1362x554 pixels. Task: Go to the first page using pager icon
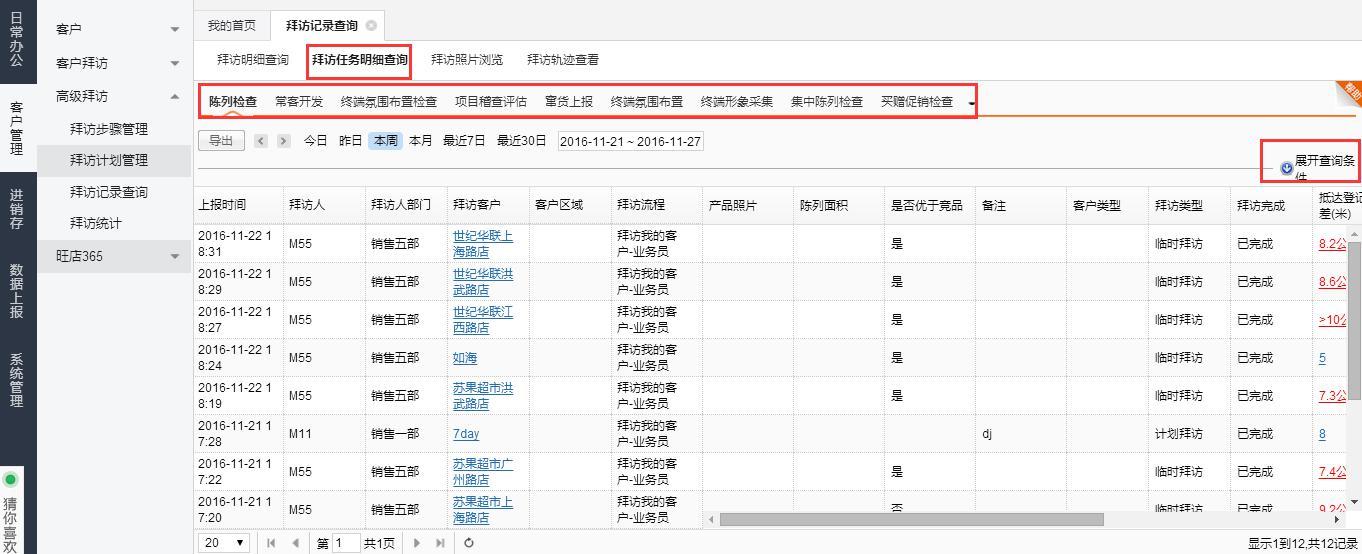pyautogui.click(x=271, y=543)
